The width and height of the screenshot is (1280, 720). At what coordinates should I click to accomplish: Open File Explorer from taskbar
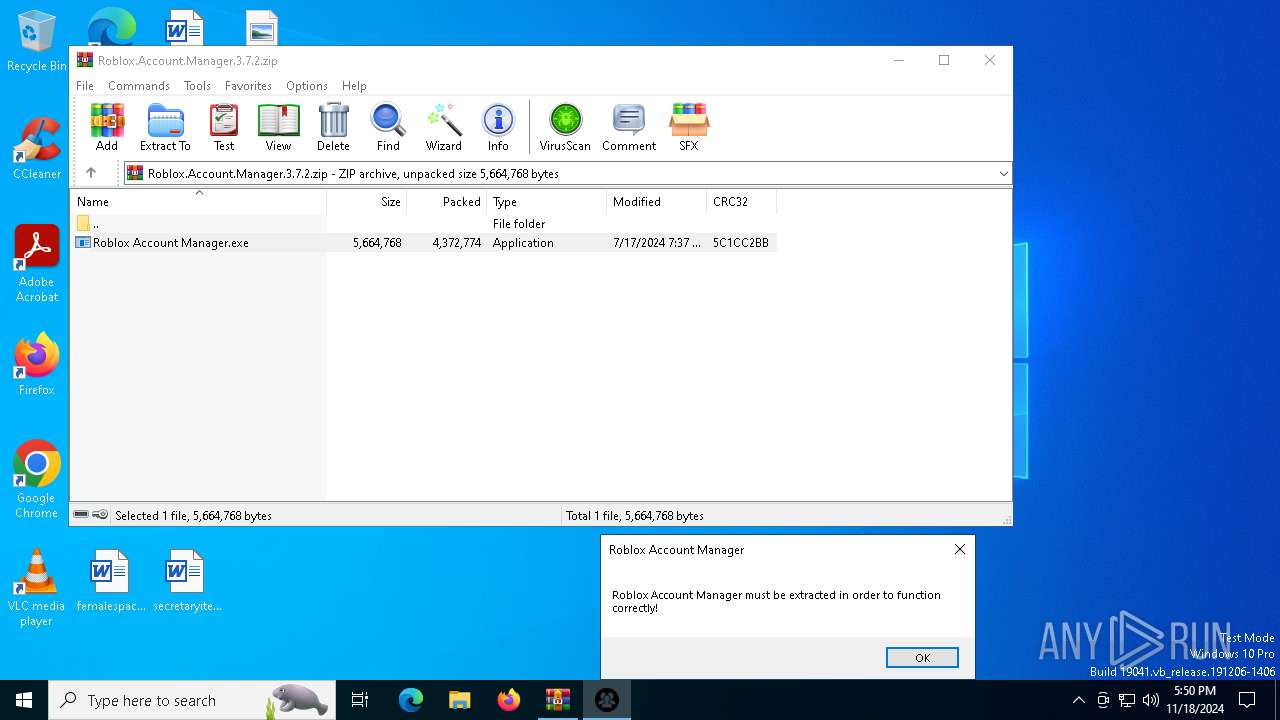click(460, 700)
